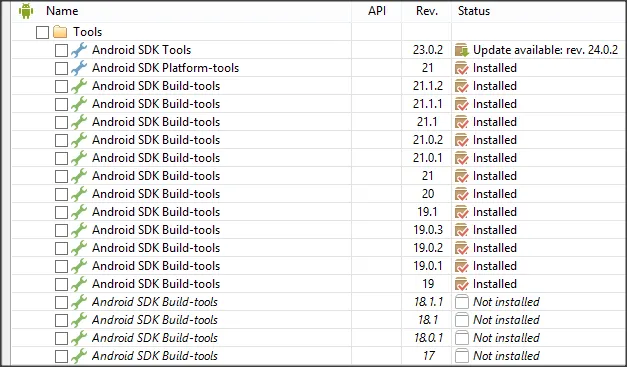The height and width of the screenshot is (367, 627).
Task: Tick checkbox for Build-tools rev 21
Action: [61, 176]
